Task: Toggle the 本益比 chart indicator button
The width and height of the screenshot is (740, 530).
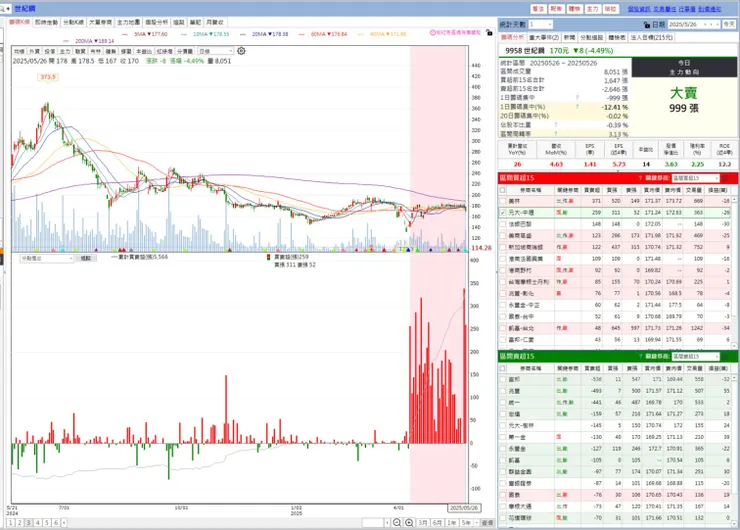Action: (143, 51)
